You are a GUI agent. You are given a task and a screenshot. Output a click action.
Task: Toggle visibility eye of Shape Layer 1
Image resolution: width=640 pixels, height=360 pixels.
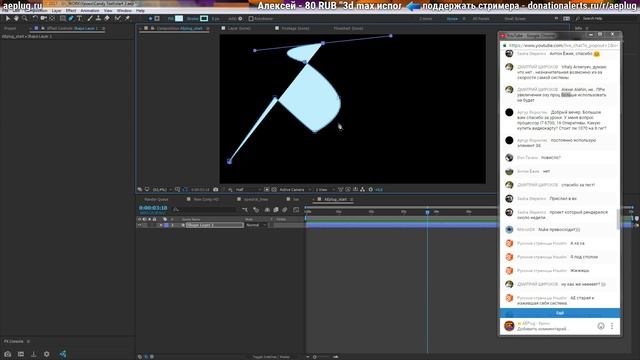(x=139, y=225)
